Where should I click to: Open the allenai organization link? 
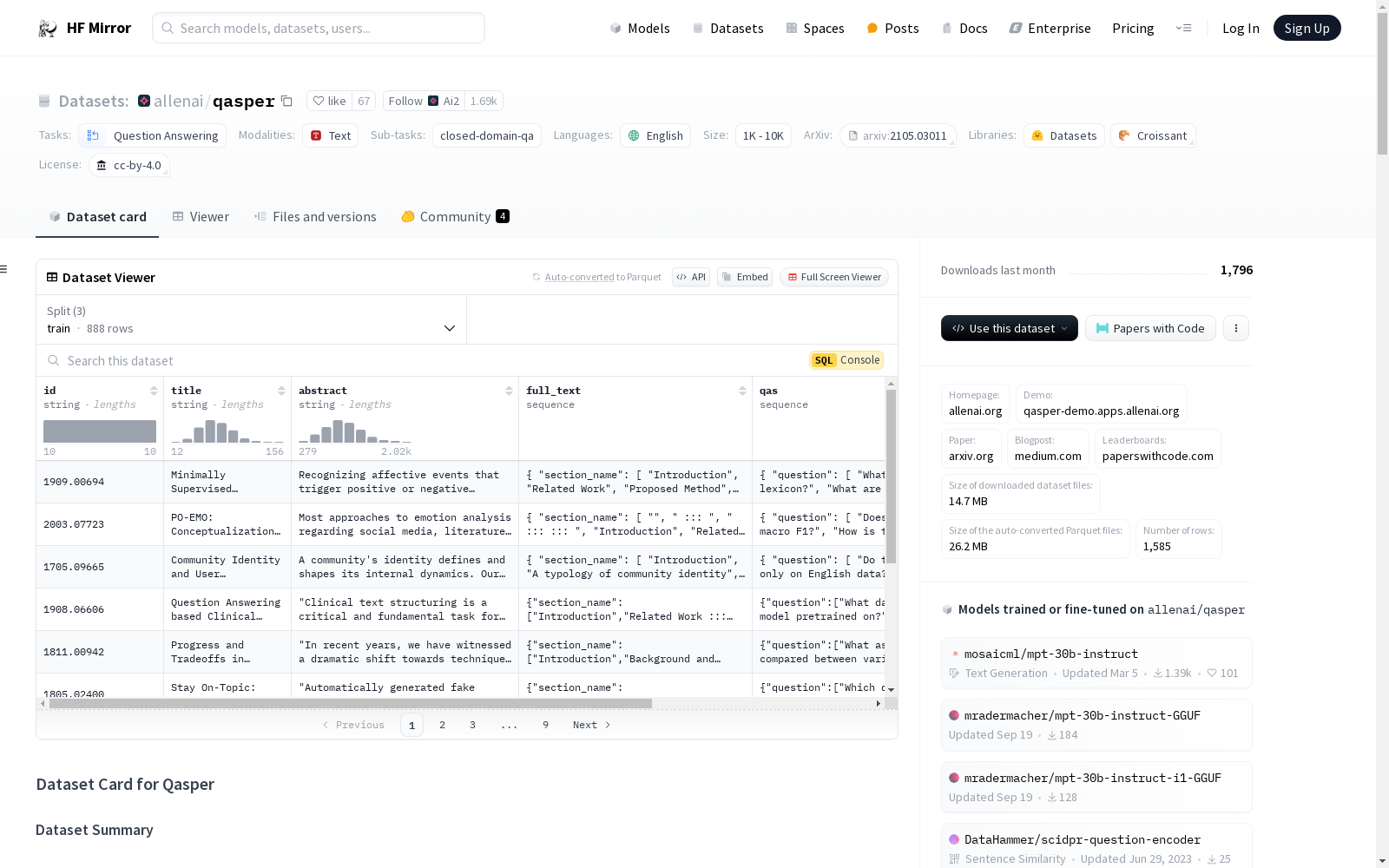[178, 101]
